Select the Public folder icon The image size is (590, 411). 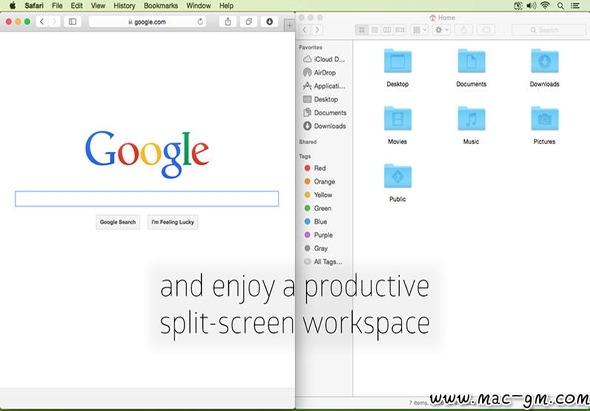[x=398, y=176]
